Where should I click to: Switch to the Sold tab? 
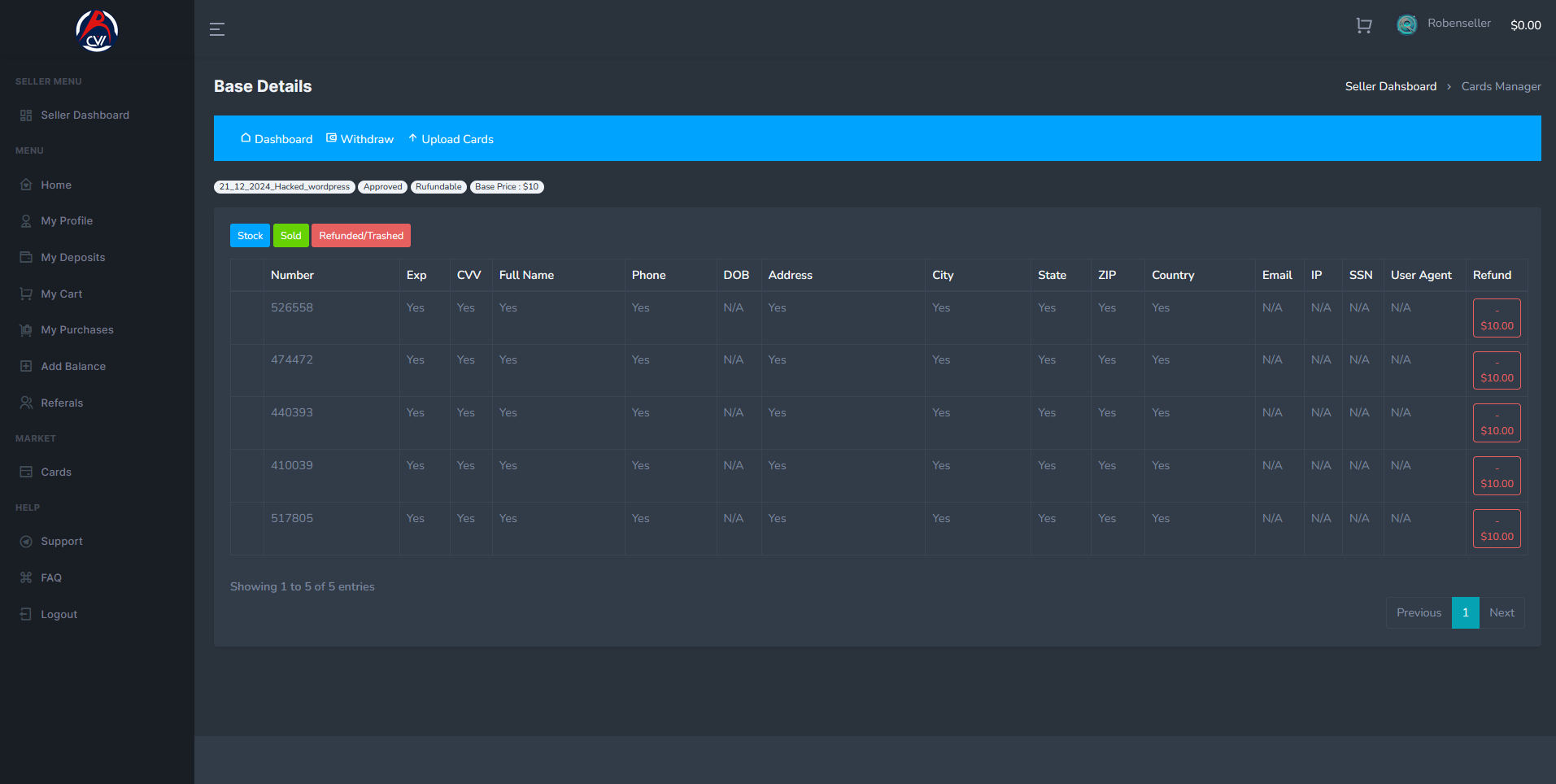pos(290,236)
